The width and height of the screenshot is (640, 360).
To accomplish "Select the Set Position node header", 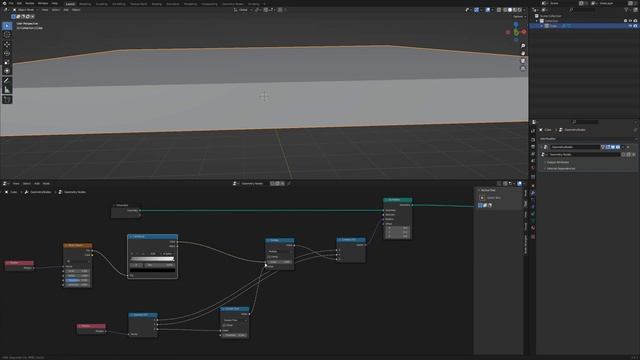I will [397, 200].
